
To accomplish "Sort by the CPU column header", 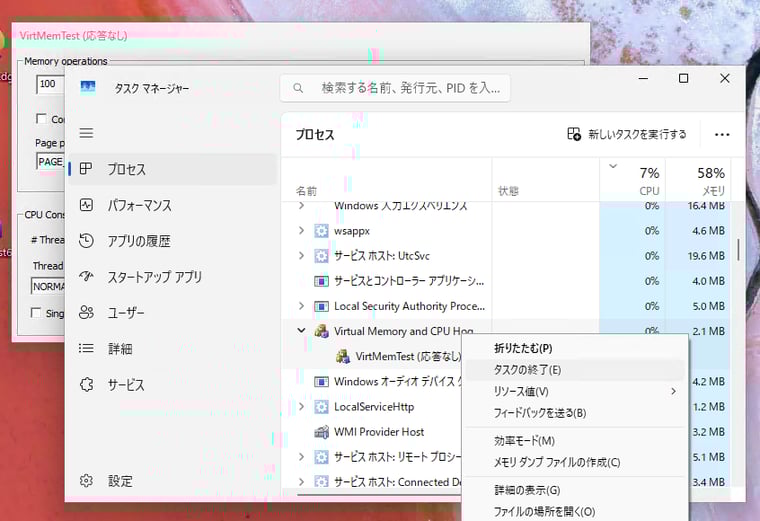I will pyautogui.click(x=633, y=179).
